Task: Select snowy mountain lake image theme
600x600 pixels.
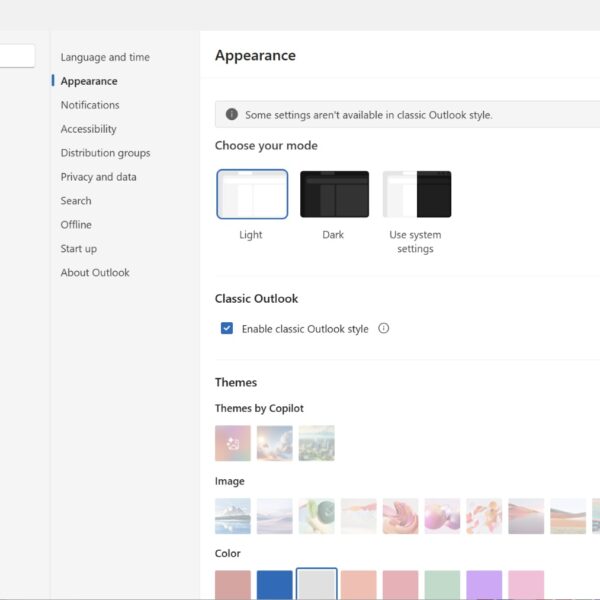Action: pyautogui.click(x=233, y=516)
